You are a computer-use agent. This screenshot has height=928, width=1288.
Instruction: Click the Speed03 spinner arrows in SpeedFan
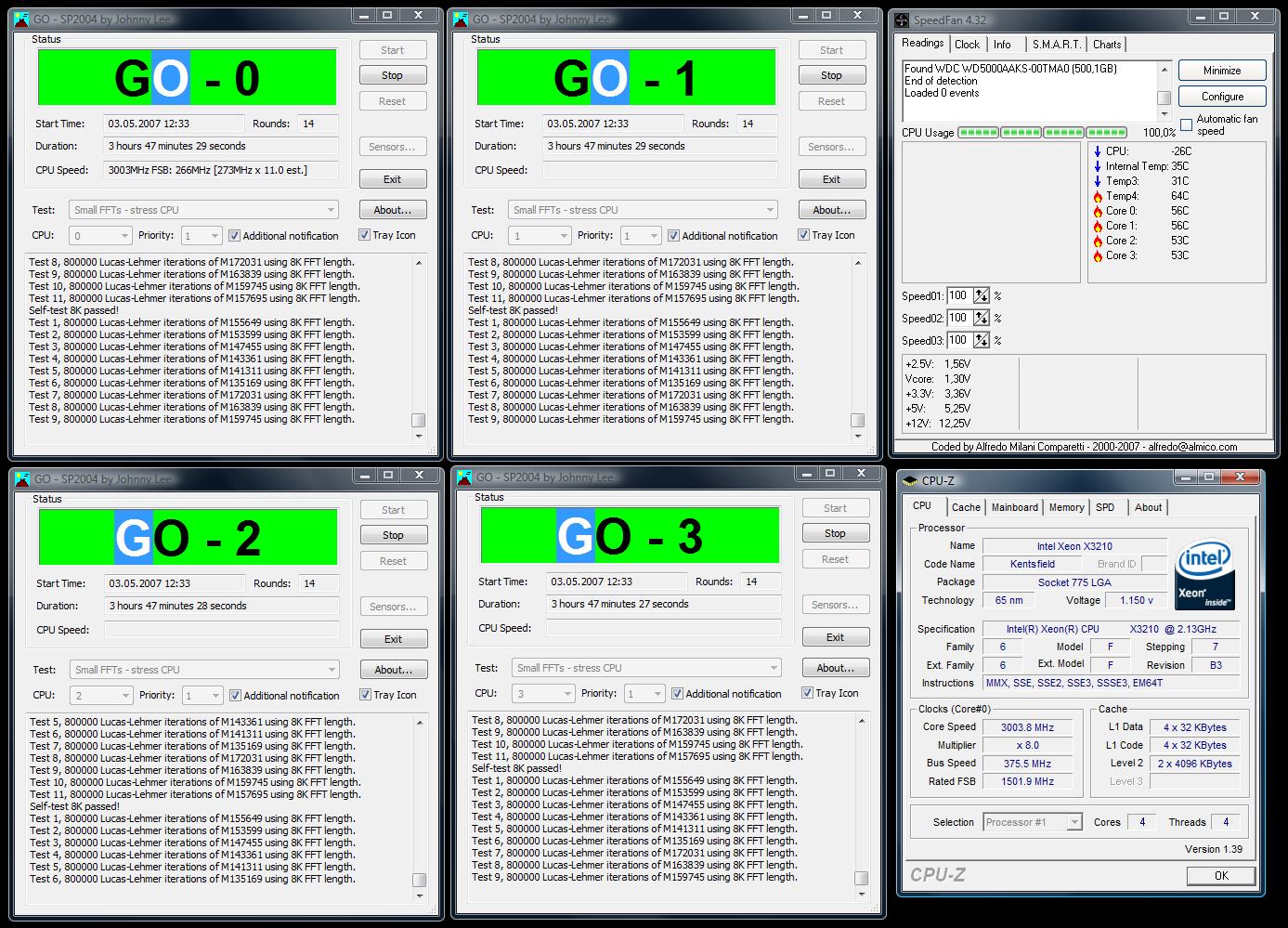click(982, 340)
